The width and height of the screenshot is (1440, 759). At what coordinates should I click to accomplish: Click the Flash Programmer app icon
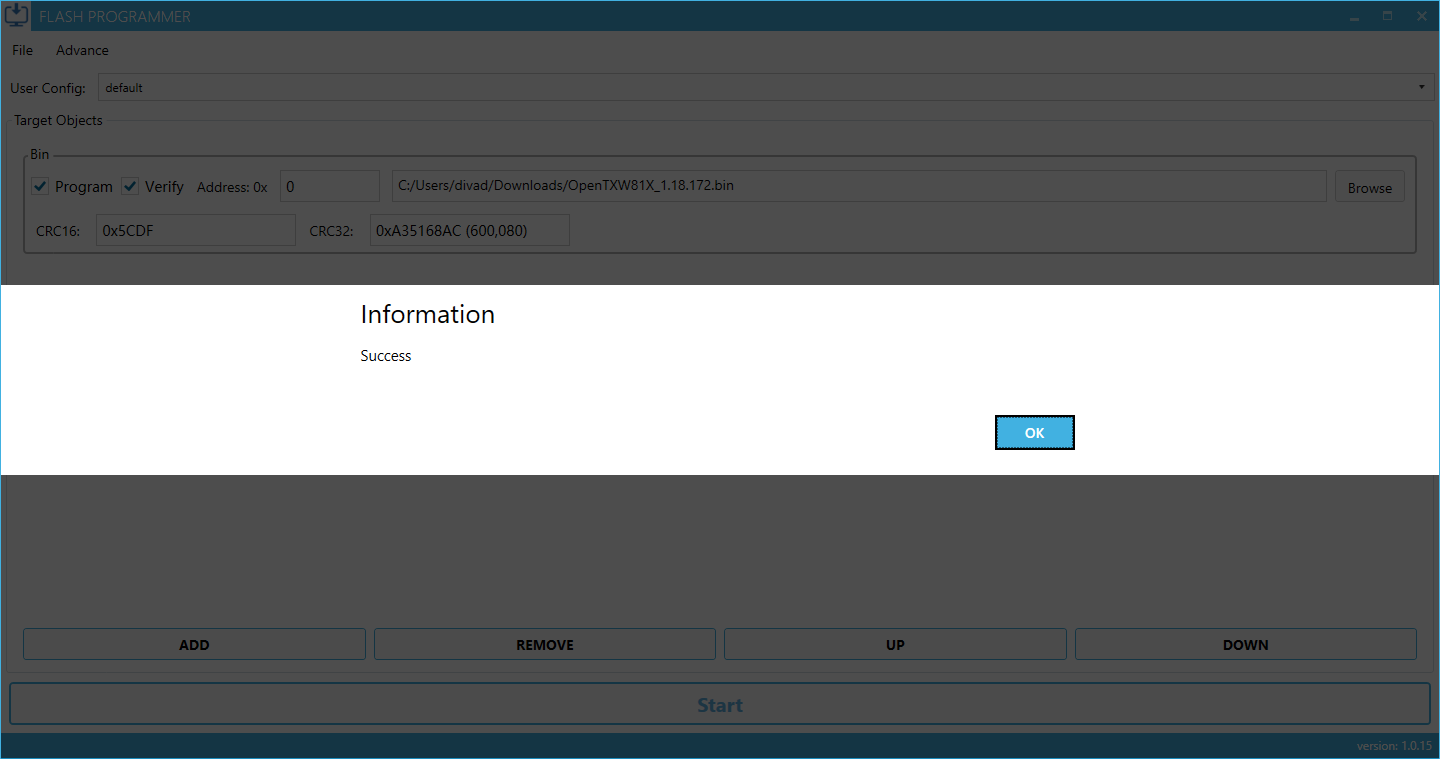pyautogui.click(x=17, y=16)
